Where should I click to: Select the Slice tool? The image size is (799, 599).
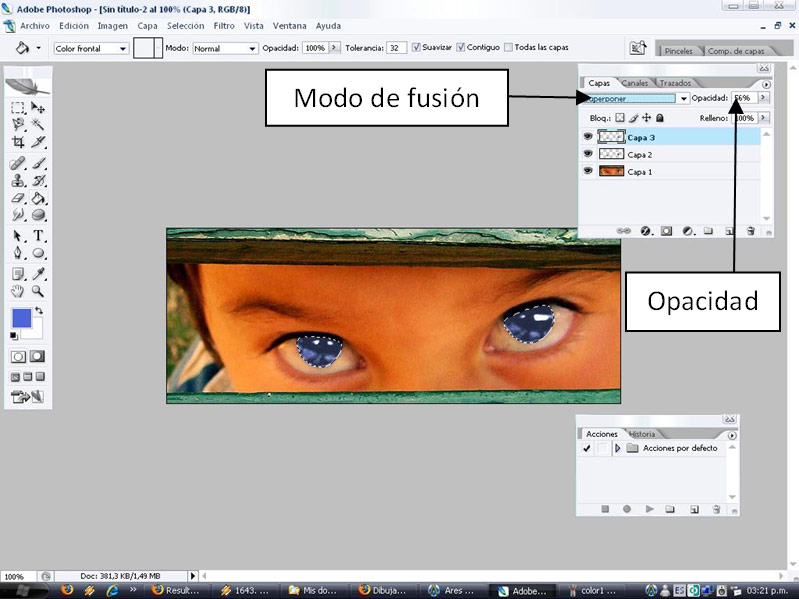38,142
